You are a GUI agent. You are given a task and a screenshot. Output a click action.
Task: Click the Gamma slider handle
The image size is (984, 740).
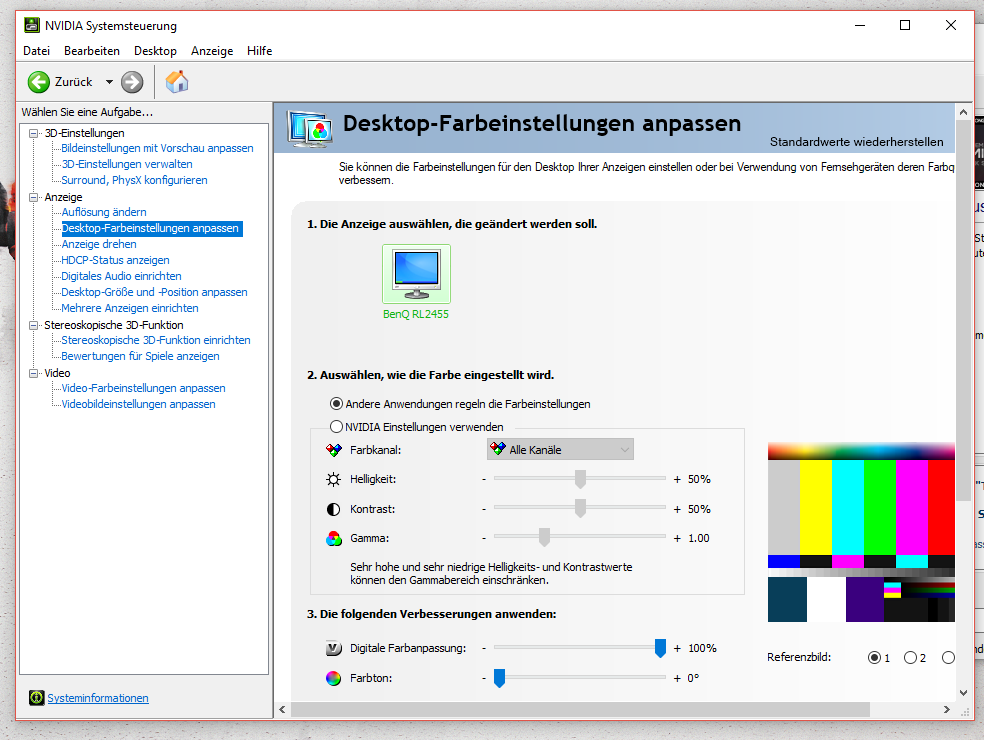point(545,537)
